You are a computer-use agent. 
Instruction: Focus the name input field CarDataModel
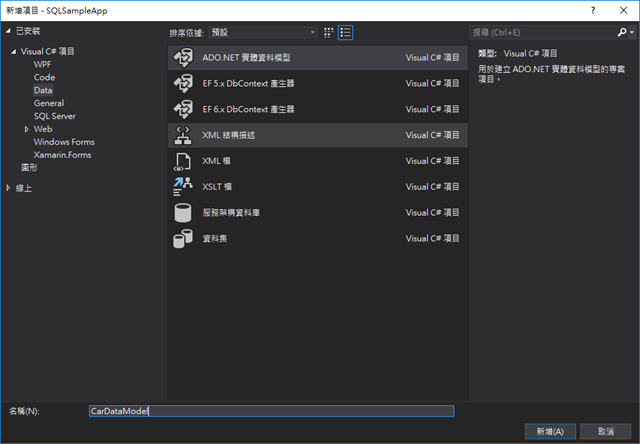click(x=271, y=411)
